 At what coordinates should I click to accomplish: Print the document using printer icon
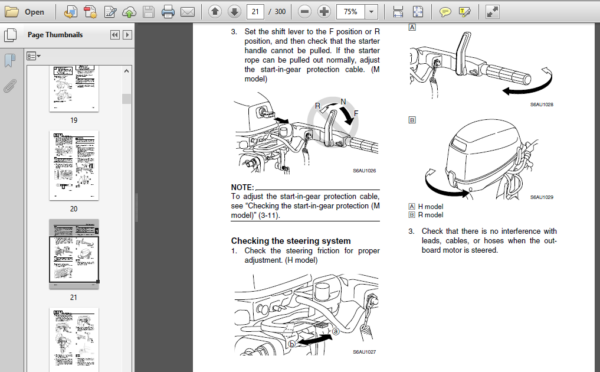pyautogui.click(x=168, y=12)
